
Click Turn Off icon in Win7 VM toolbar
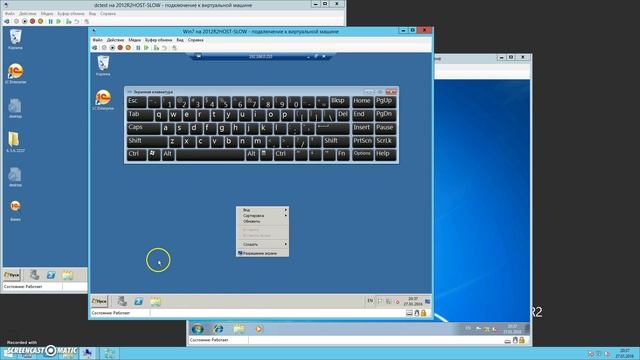(x=112, y=48)
